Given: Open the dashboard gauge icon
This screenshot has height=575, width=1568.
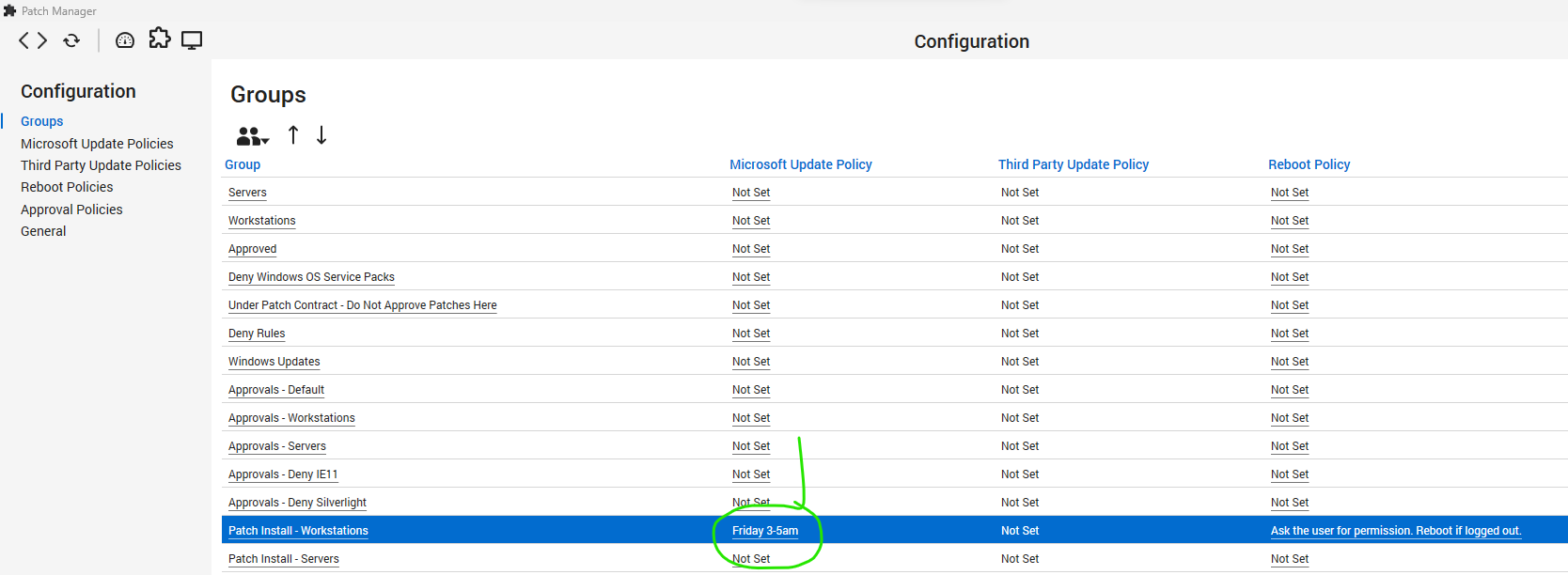Looking at the screenshot, I should pyautogui.click(x=125, y=40).
